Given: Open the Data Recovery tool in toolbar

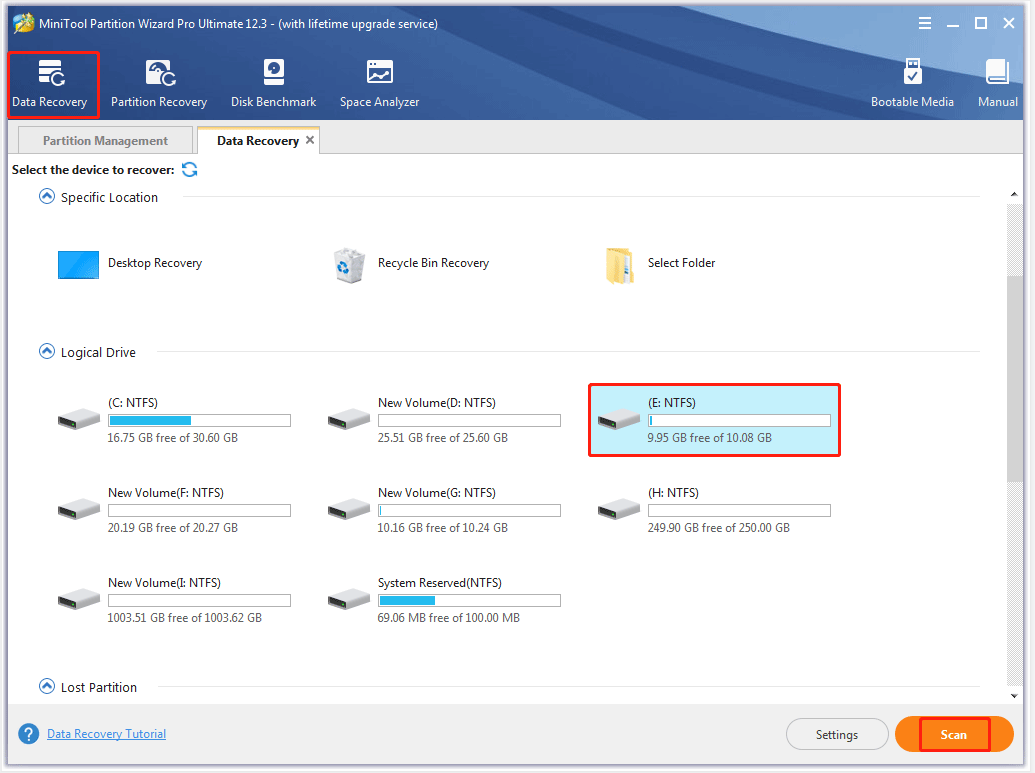Looking at the screenshot, I should 50,84.
